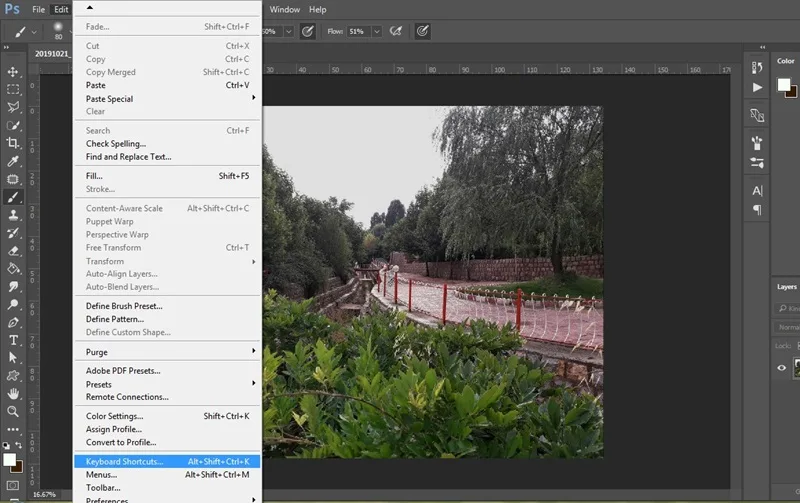
Task: Swap foreground and background colors
Action: 18,445
